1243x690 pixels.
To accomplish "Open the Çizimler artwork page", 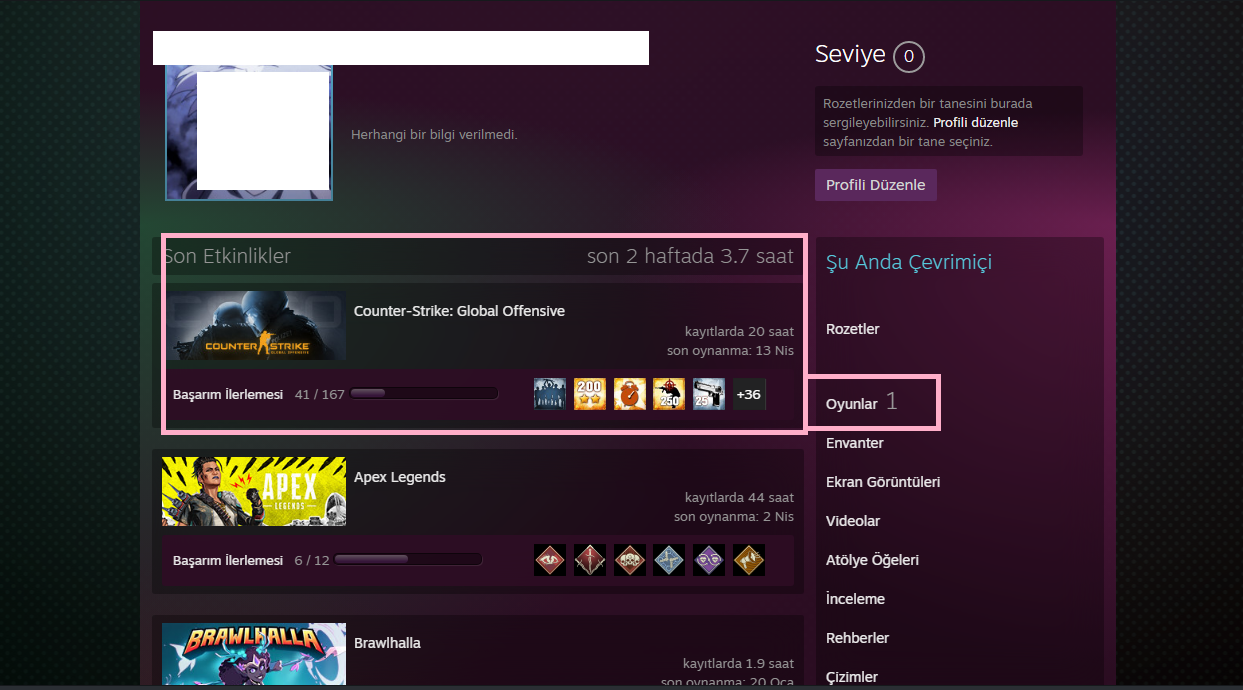I will 852,677.
